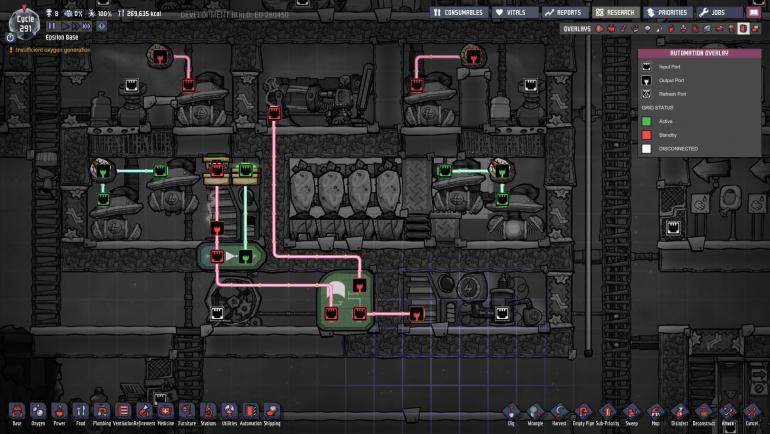This screenshot has height=434, width=770.
Task: Select the Dig tool
Action: pyautogui.click(x=511, y=411)
